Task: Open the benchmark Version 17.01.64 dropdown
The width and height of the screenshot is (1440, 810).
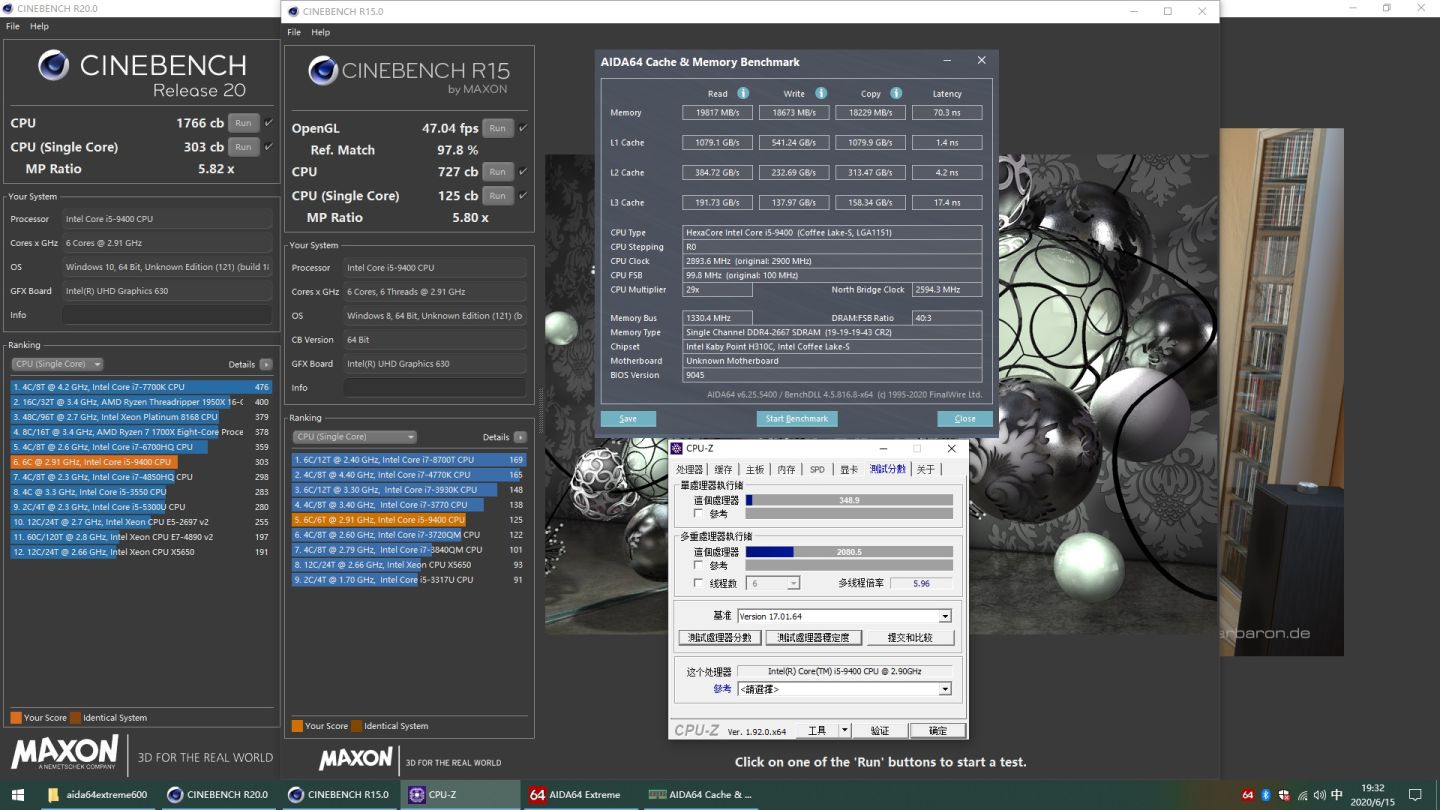Action: (944, 616)
